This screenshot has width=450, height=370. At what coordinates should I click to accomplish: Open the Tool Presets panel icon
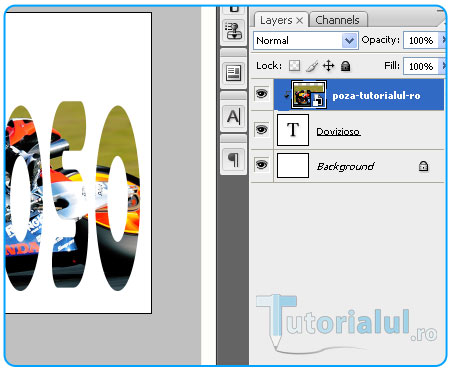coord(234,31)
